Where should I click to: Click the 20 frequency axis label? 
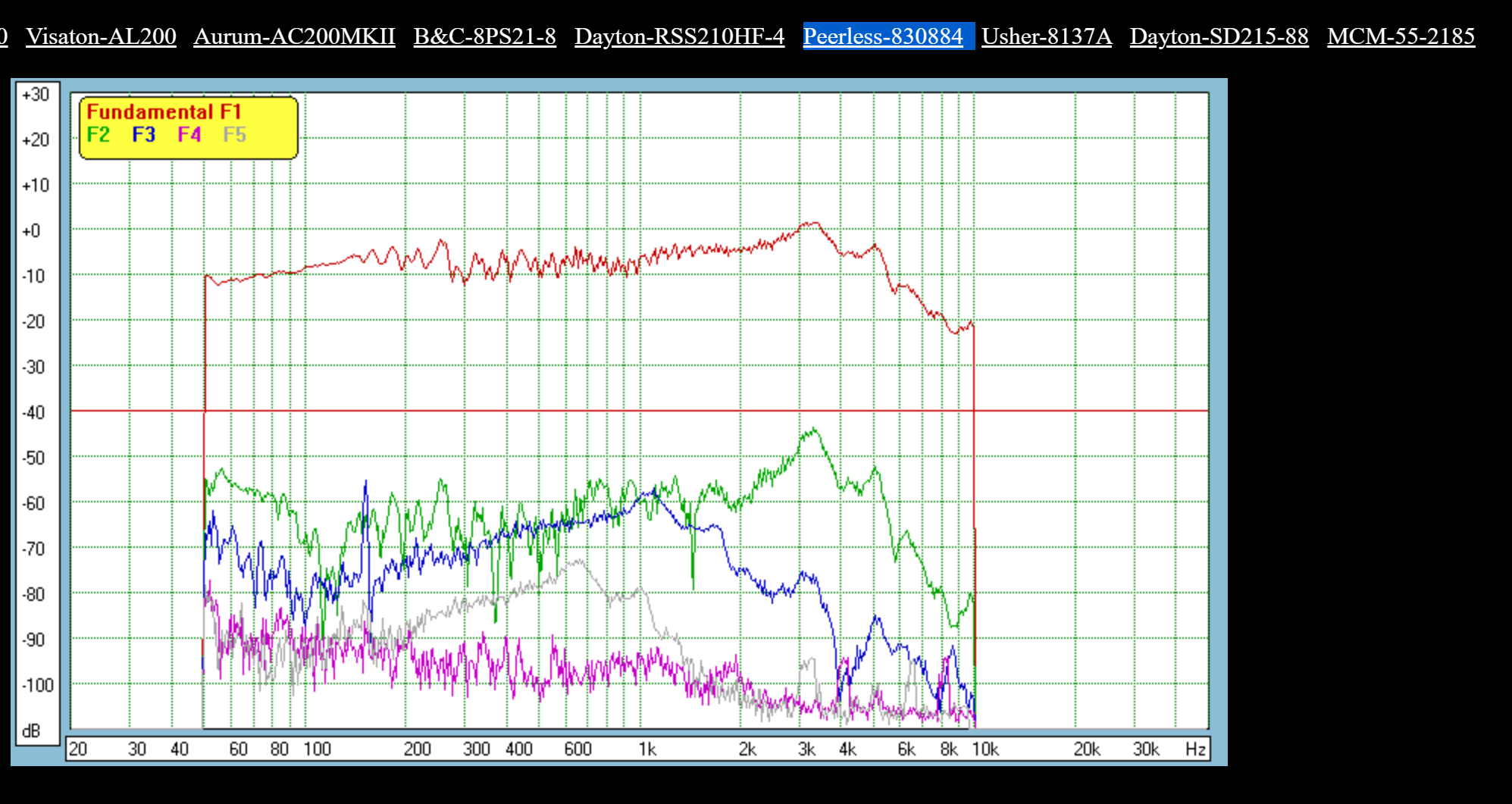(x=78, y=749)
